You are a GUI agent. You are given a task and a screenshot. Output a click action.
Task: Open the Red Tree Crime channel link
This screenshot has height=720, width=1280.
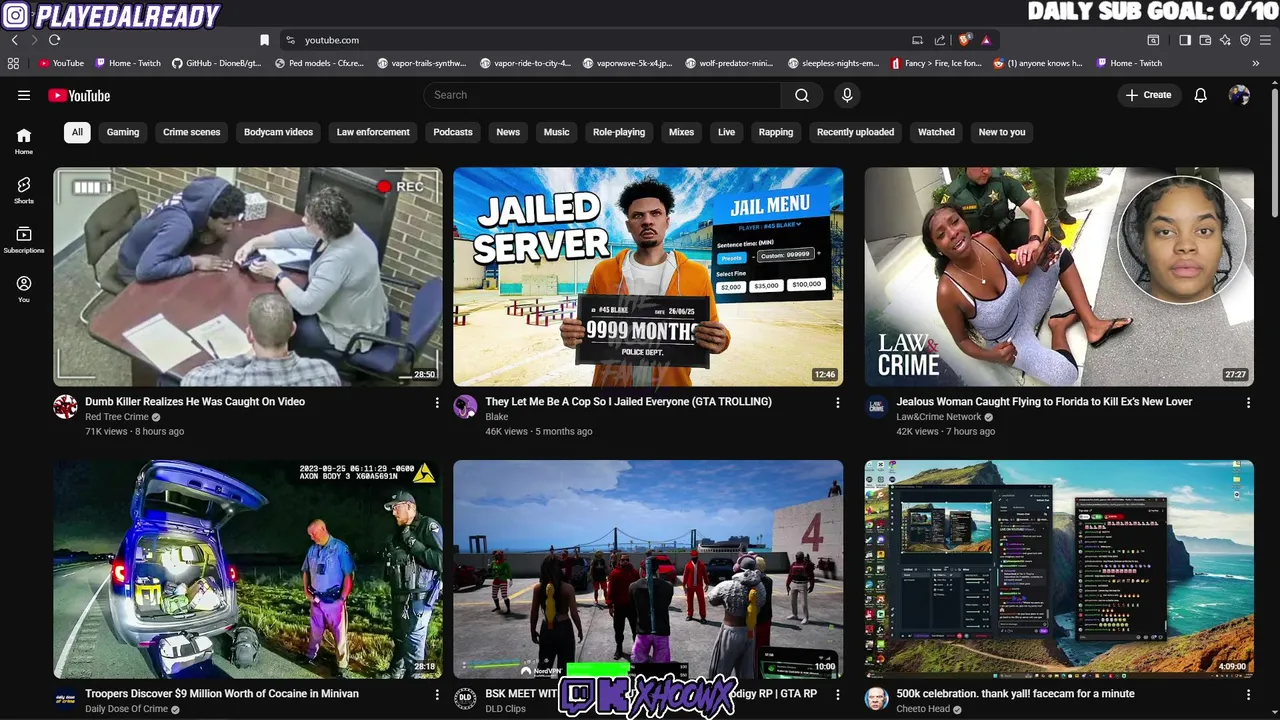click(116, 417)
